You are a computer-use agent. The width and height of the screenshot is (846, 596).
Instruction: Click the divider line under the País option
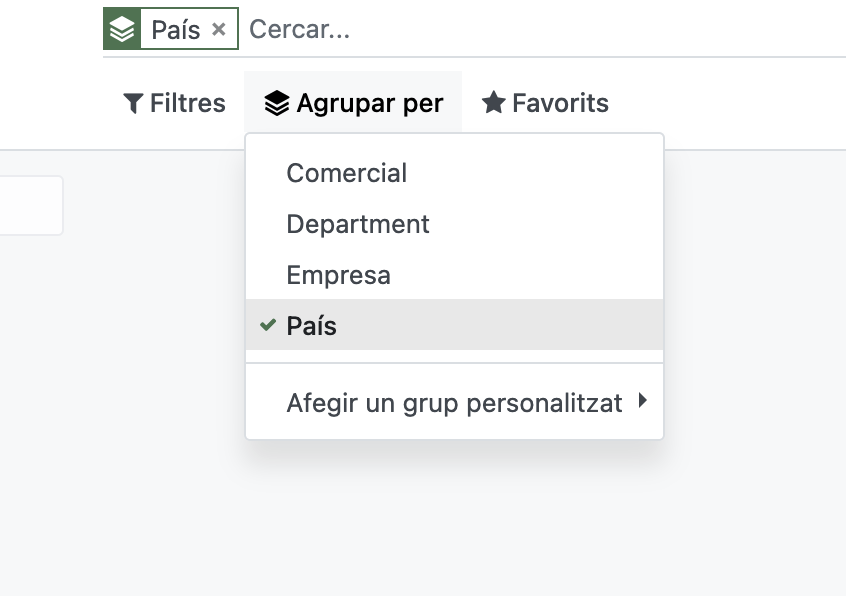pos(454,363)
